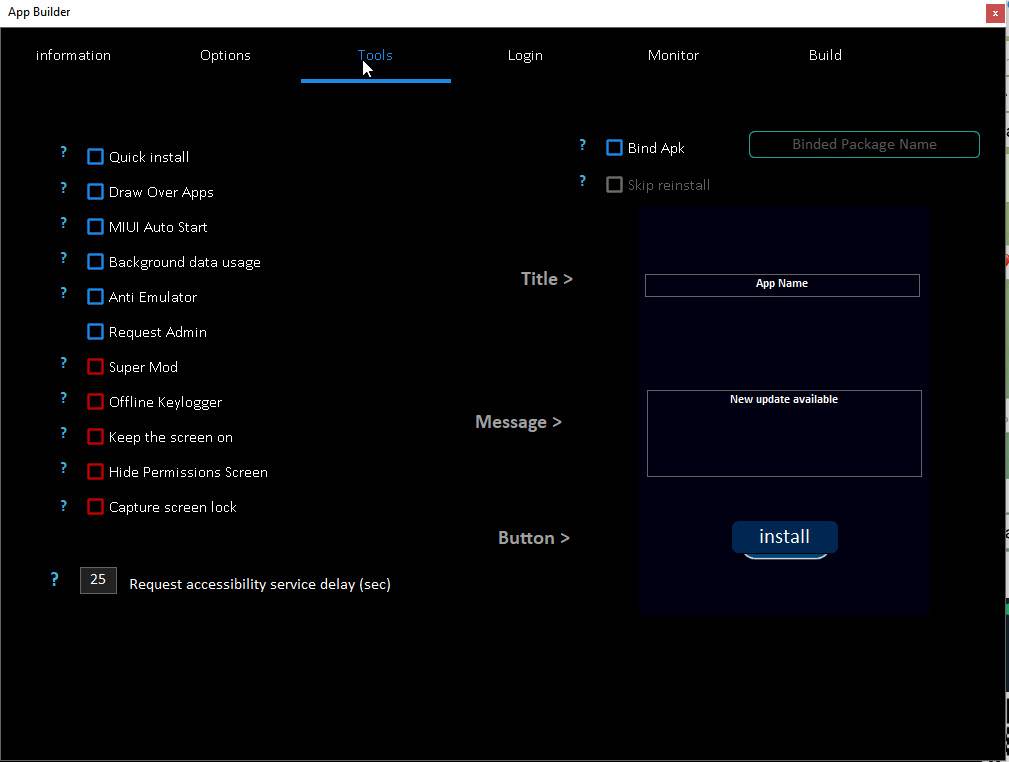
Task: Toggle the Super Mod checkbox
Action: [x=95, y=366]
